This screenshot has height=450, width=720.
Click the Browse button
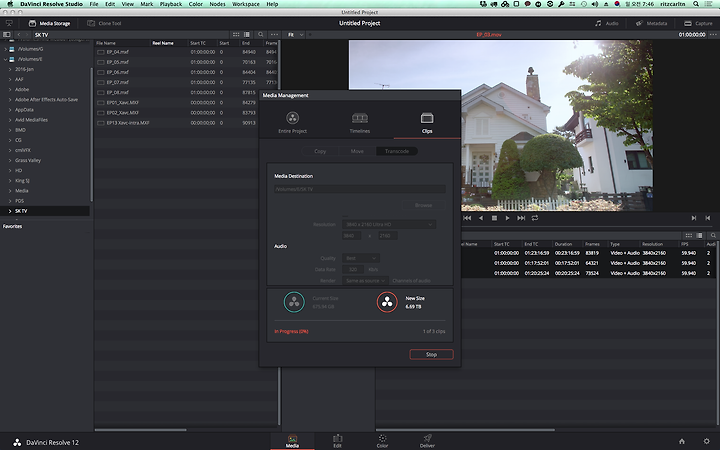[423, 205]
